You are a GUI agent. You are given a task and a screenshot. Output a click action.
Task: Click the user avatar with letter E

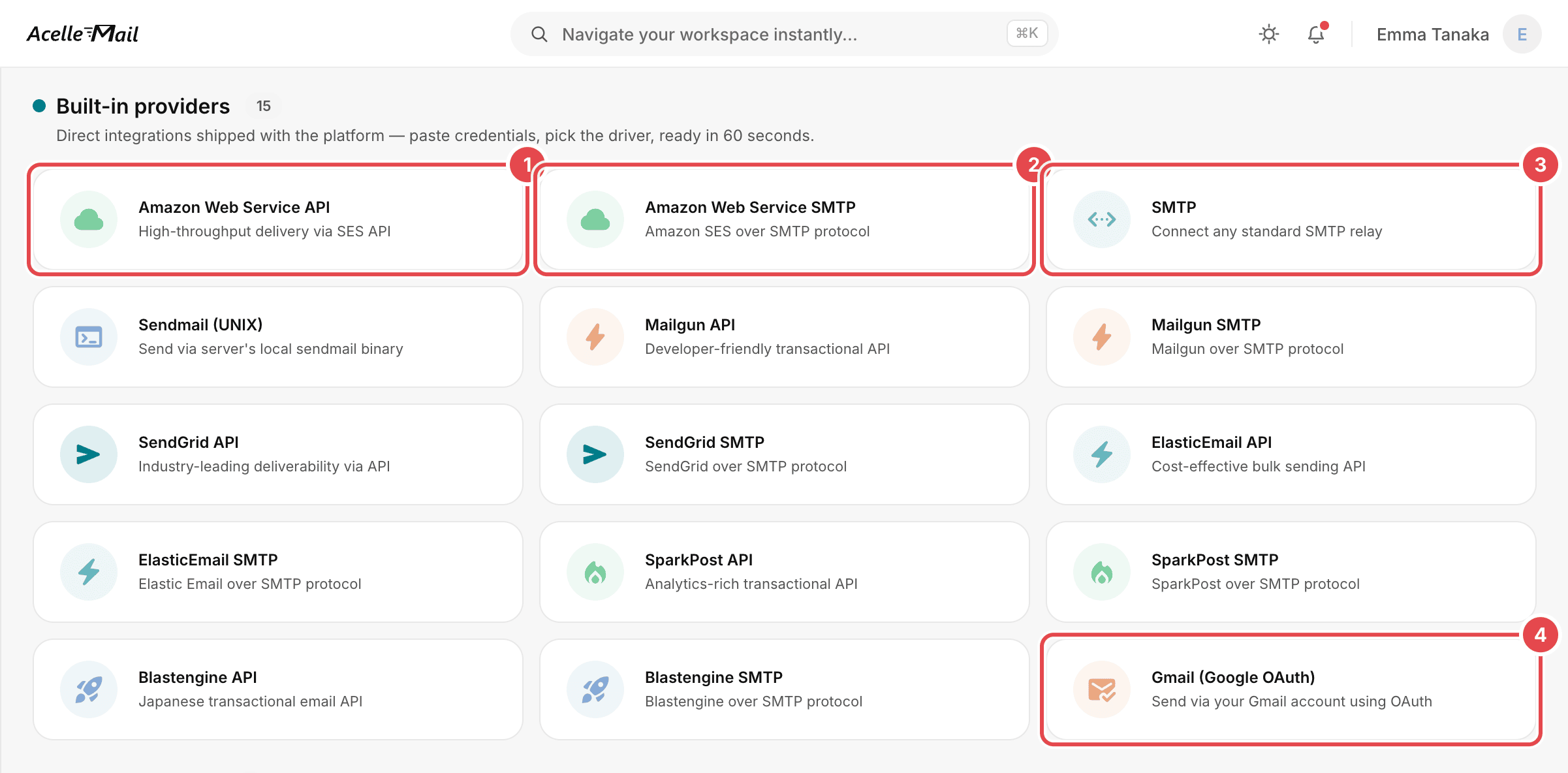tap(1522, 34)
